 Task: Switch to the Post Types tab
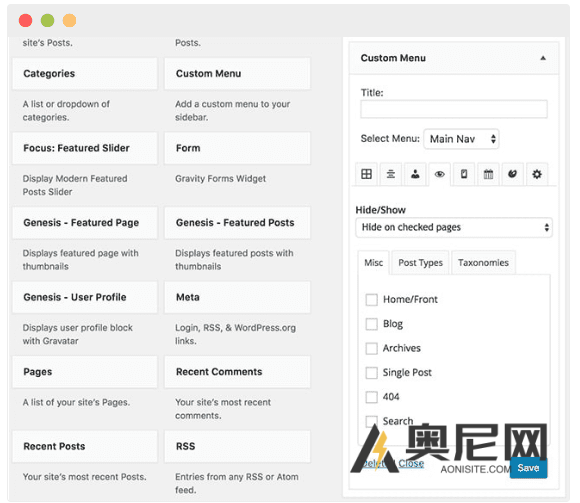tap(420, 263)
